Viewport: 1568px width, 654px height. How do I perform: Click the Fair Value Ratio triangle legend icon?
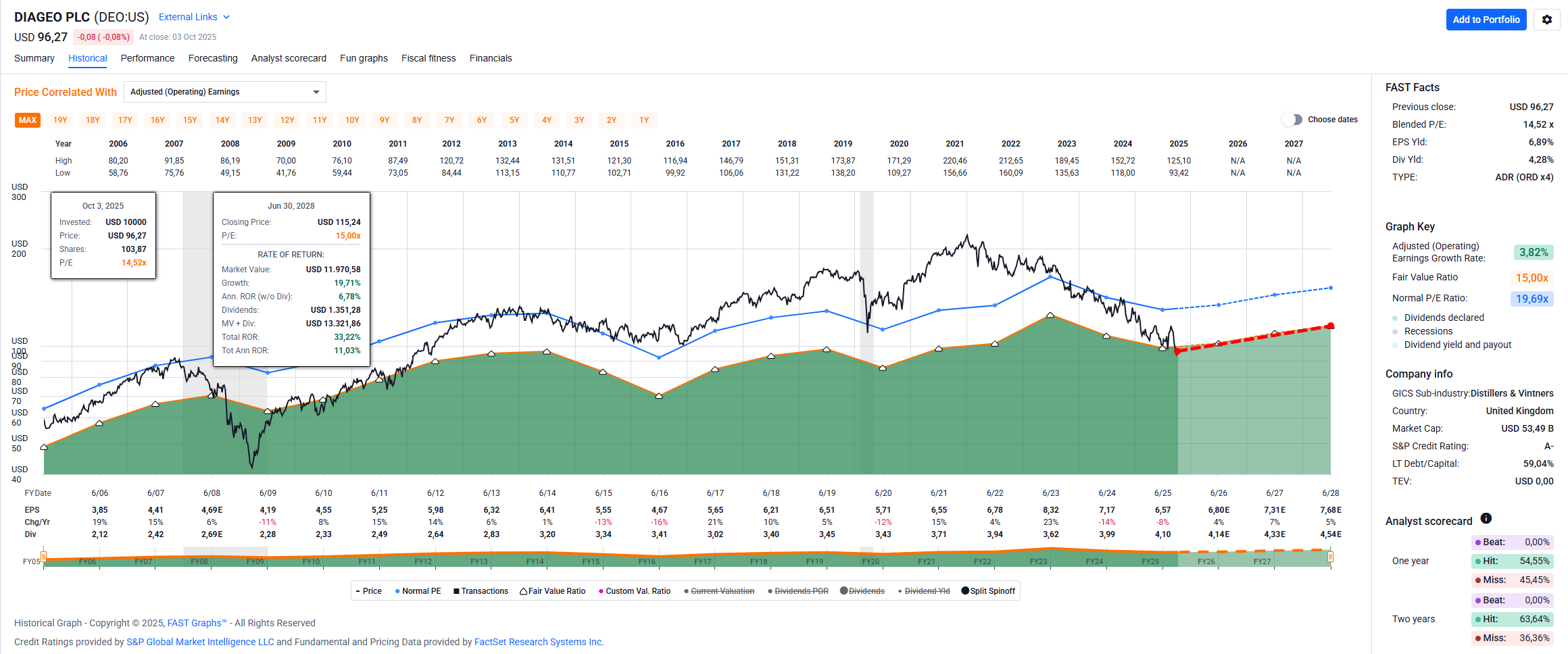pos(523,591)
